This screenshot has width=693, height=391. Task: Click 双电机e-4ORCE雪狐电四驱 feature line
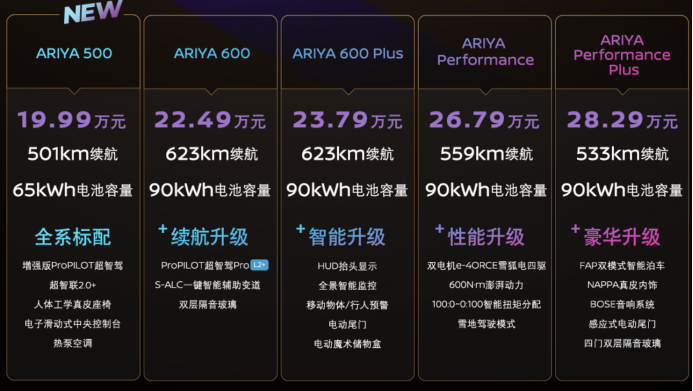pyautogui.click(x=486, y=266)
